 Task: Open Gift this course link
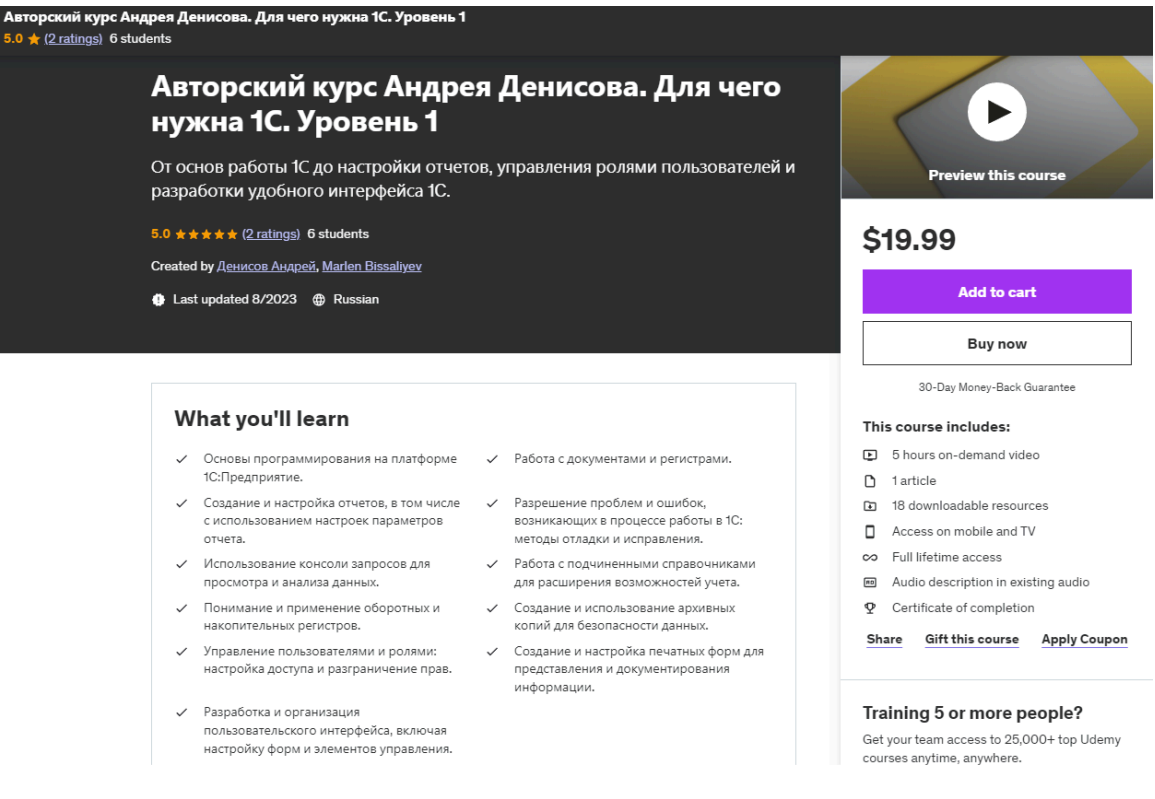click(x=972, y=639)
